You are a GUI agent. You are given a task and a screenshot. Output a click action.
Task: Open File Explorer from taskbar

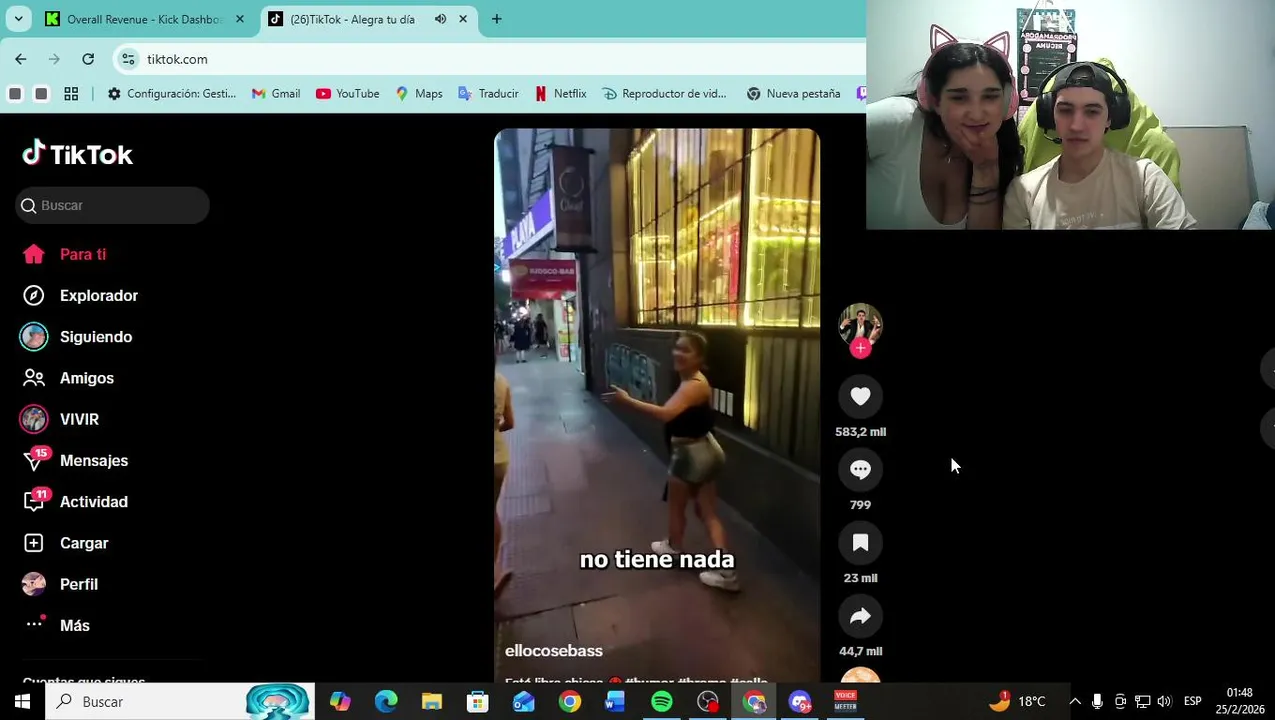[432, 702]
